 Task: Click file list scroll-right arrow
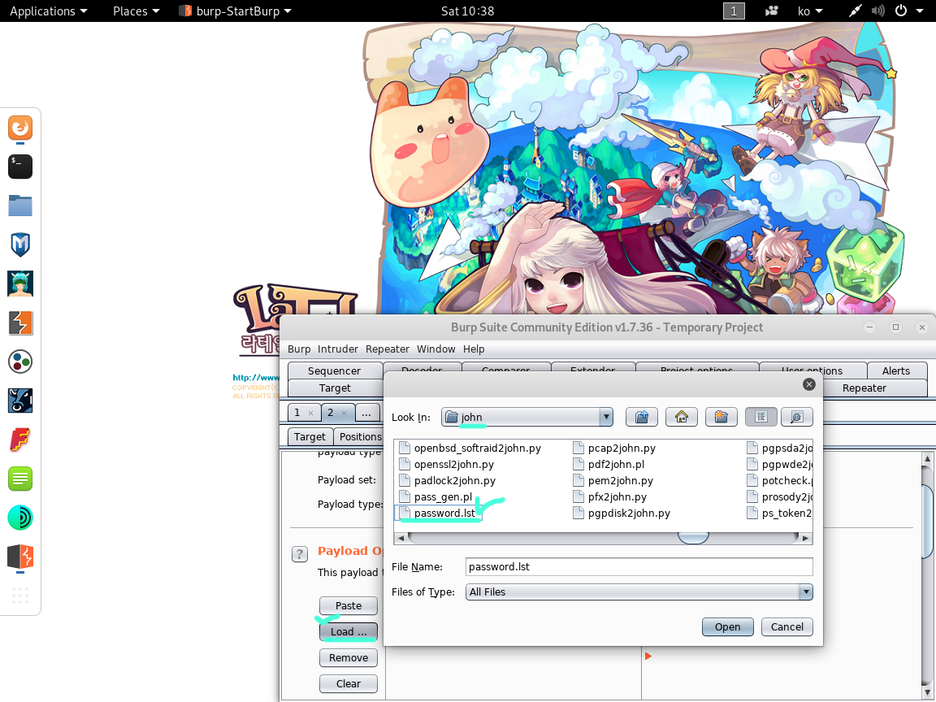pyautogui.click(x=805, y=538)
